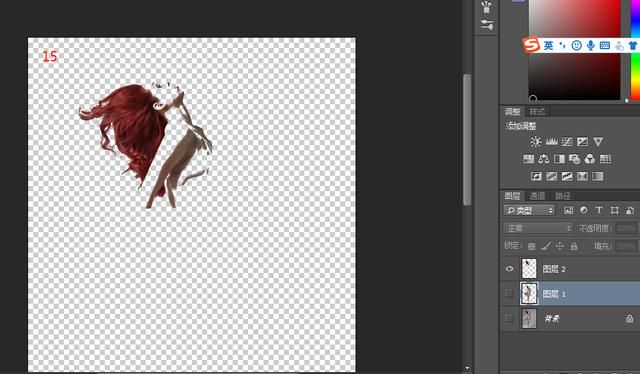Select the 图层 2 layer row
Viewport: 640px width, 374px height.
[x=570, y=269]
